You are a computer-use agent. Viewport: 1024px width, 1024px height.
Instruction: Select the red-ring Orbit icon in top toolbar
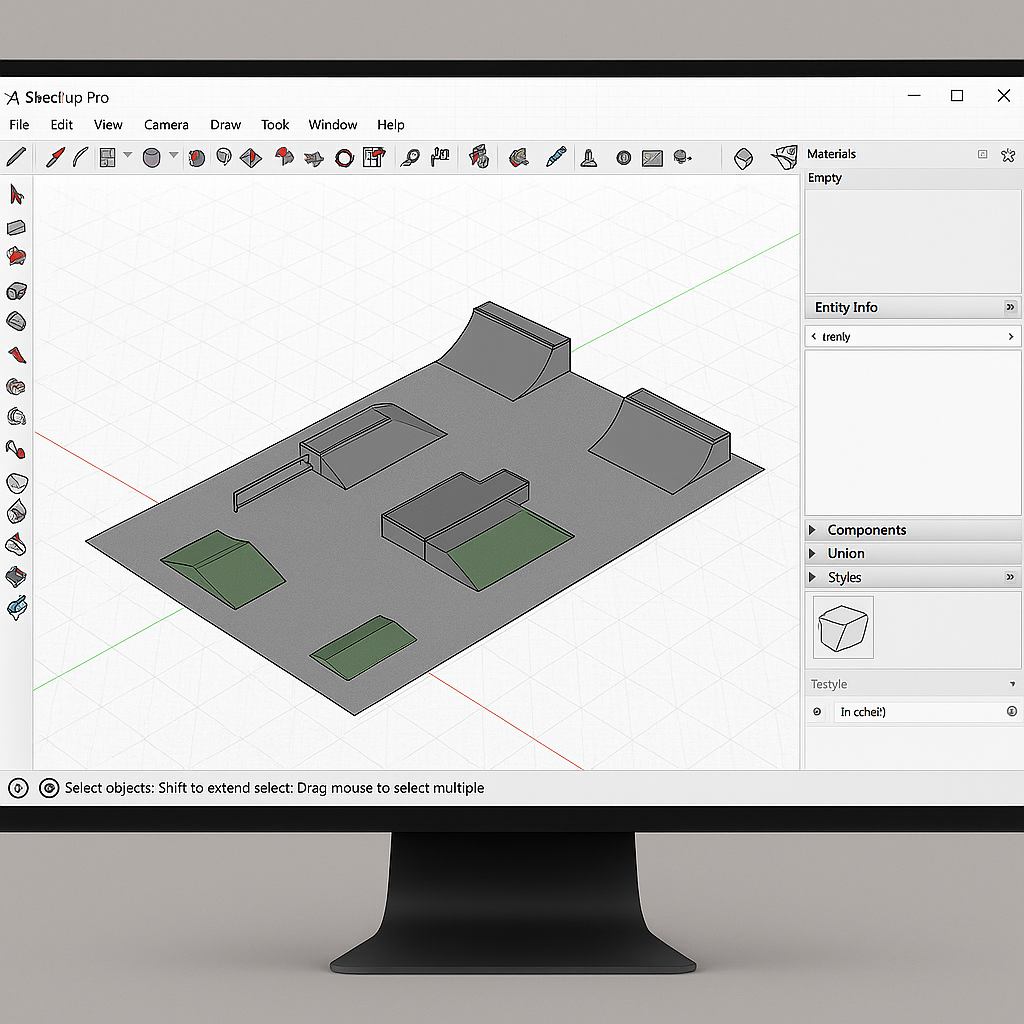click(x=345, y=157)
